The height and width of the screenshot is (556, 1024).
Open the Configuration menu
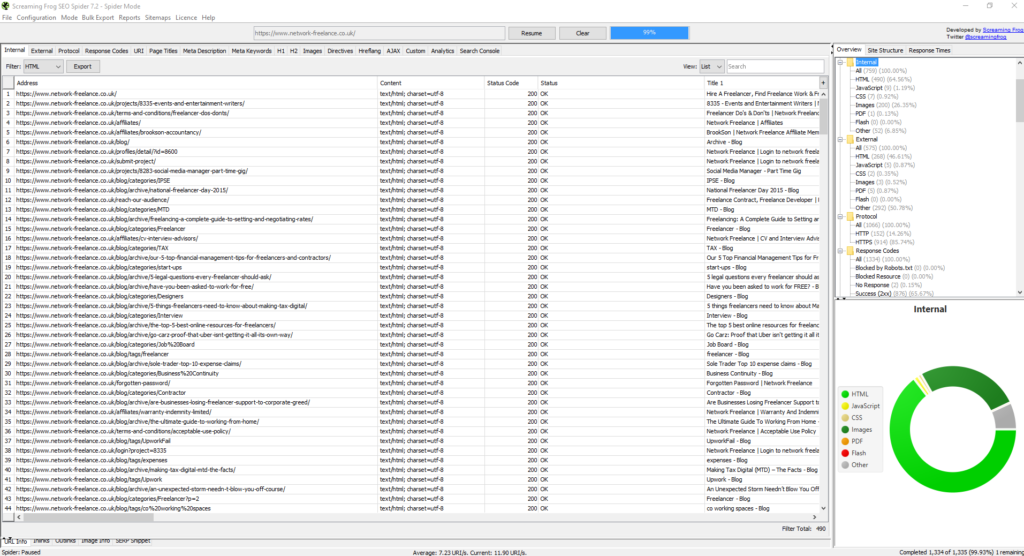[x=36, y=18]
